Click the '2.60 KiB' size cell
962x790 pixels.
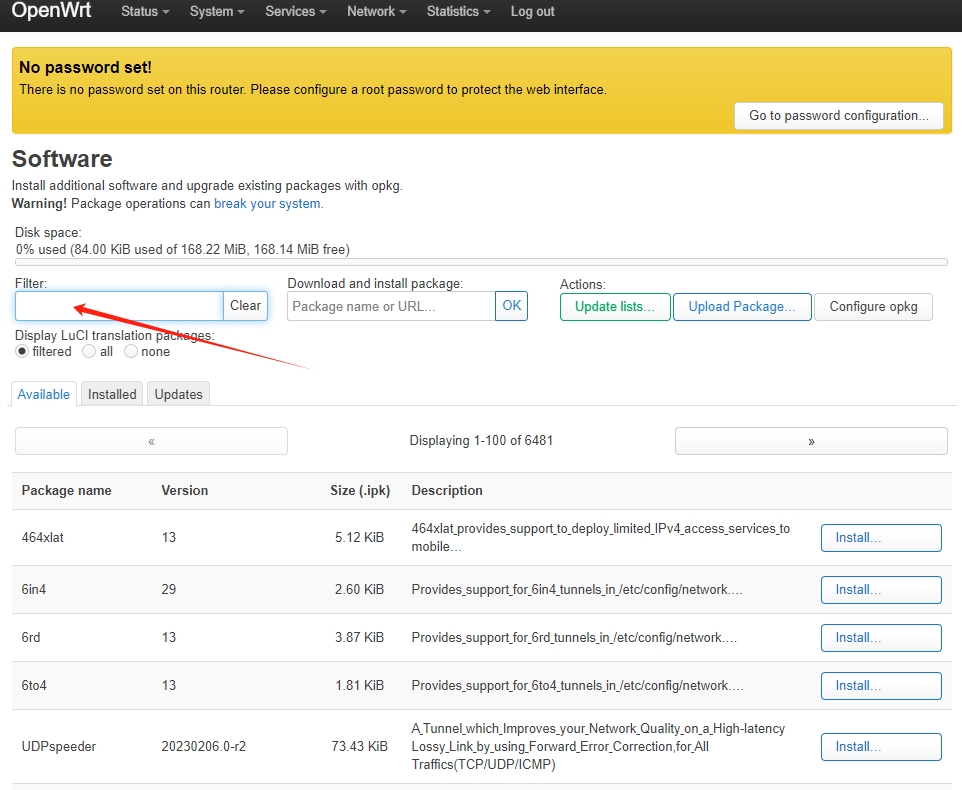pyautogui.click(x=360, y=589)
